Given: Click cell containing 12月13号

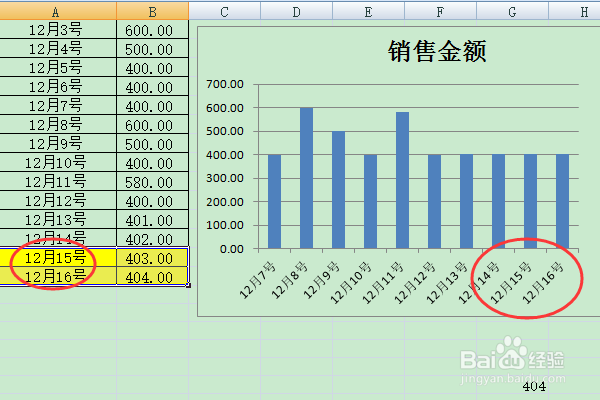Looking at the screenshot, I should click(x=57, y=219).
